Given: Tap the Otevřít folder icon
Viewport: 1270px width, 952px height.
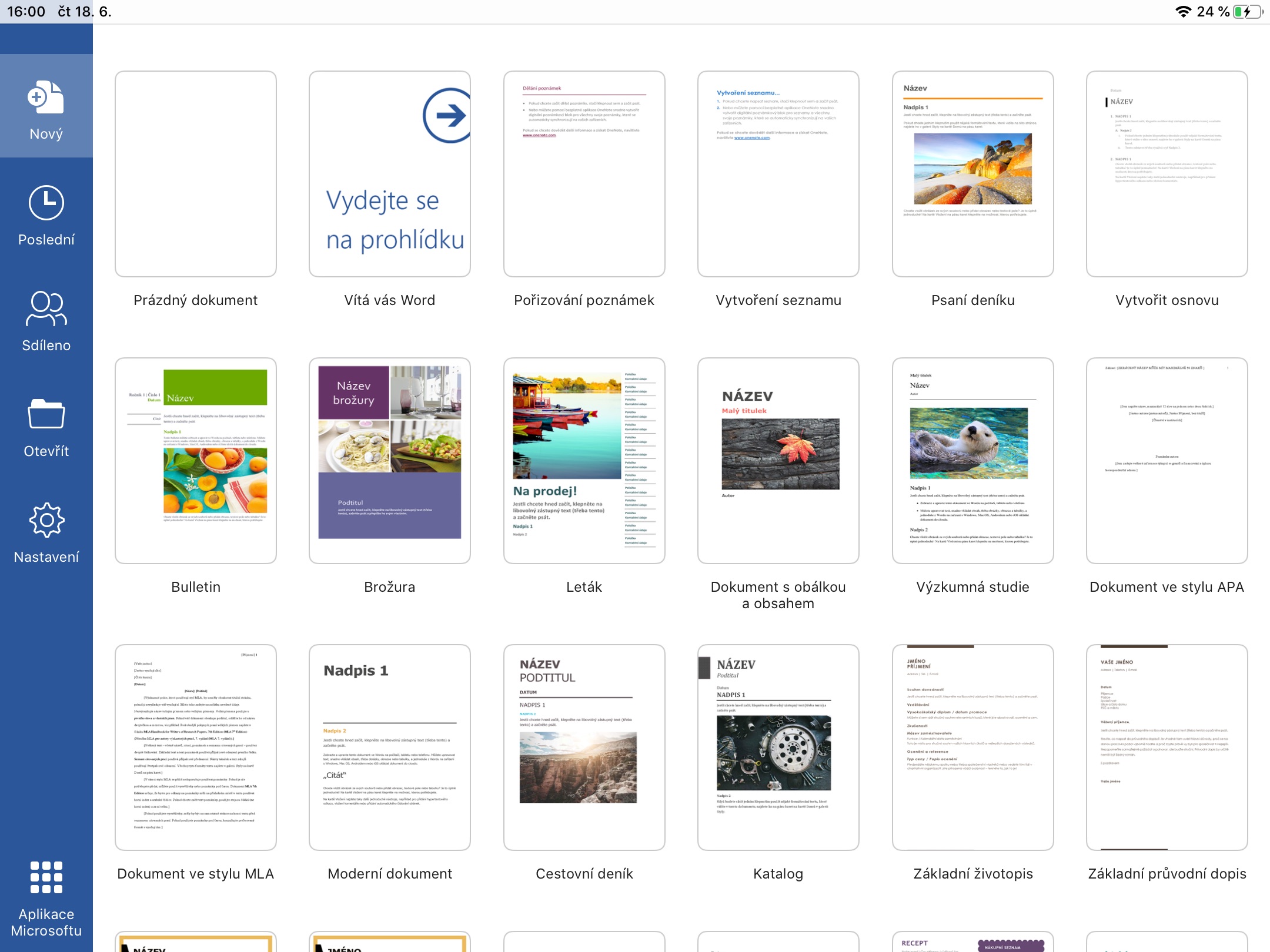Looking at the screenshot, I should [x=46, y=414].
